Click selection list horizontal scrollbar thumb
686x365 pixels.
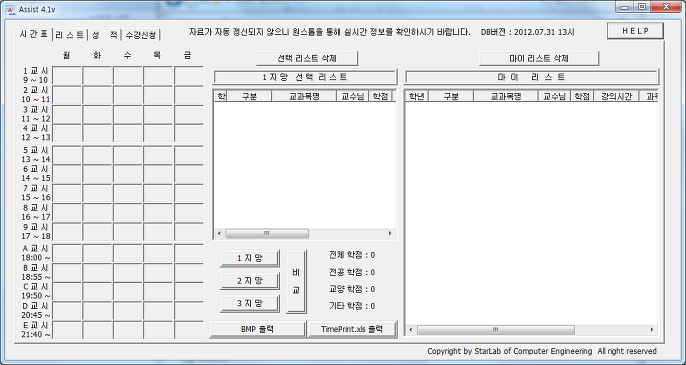coord(267,234)
